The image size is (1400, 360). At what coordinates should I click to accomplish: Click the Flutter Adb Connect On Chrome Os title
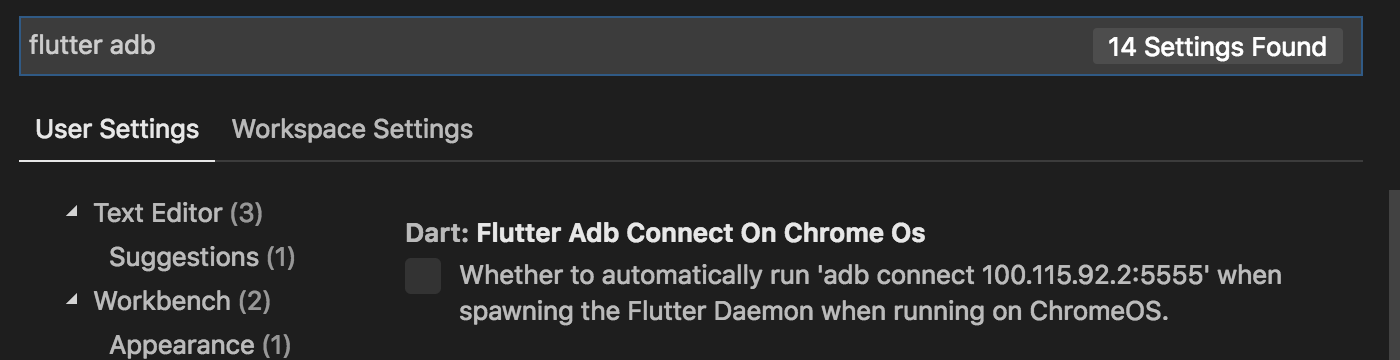pos(701,233)
